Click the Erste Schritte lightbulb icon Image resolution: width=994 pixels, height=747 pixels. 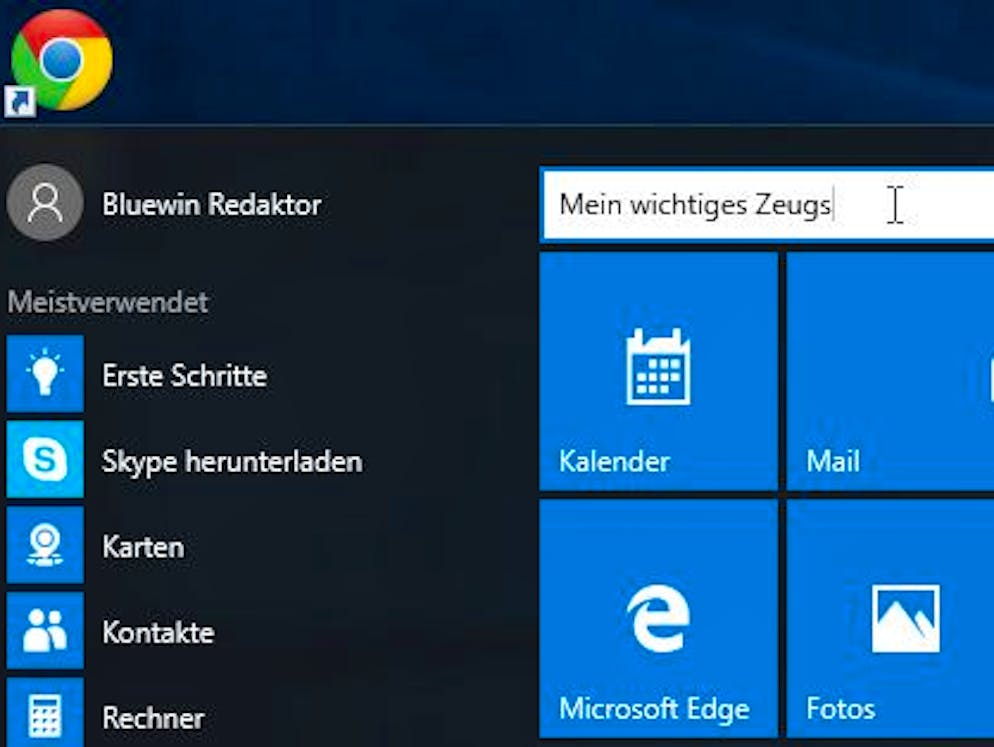[x=45, y=374]
